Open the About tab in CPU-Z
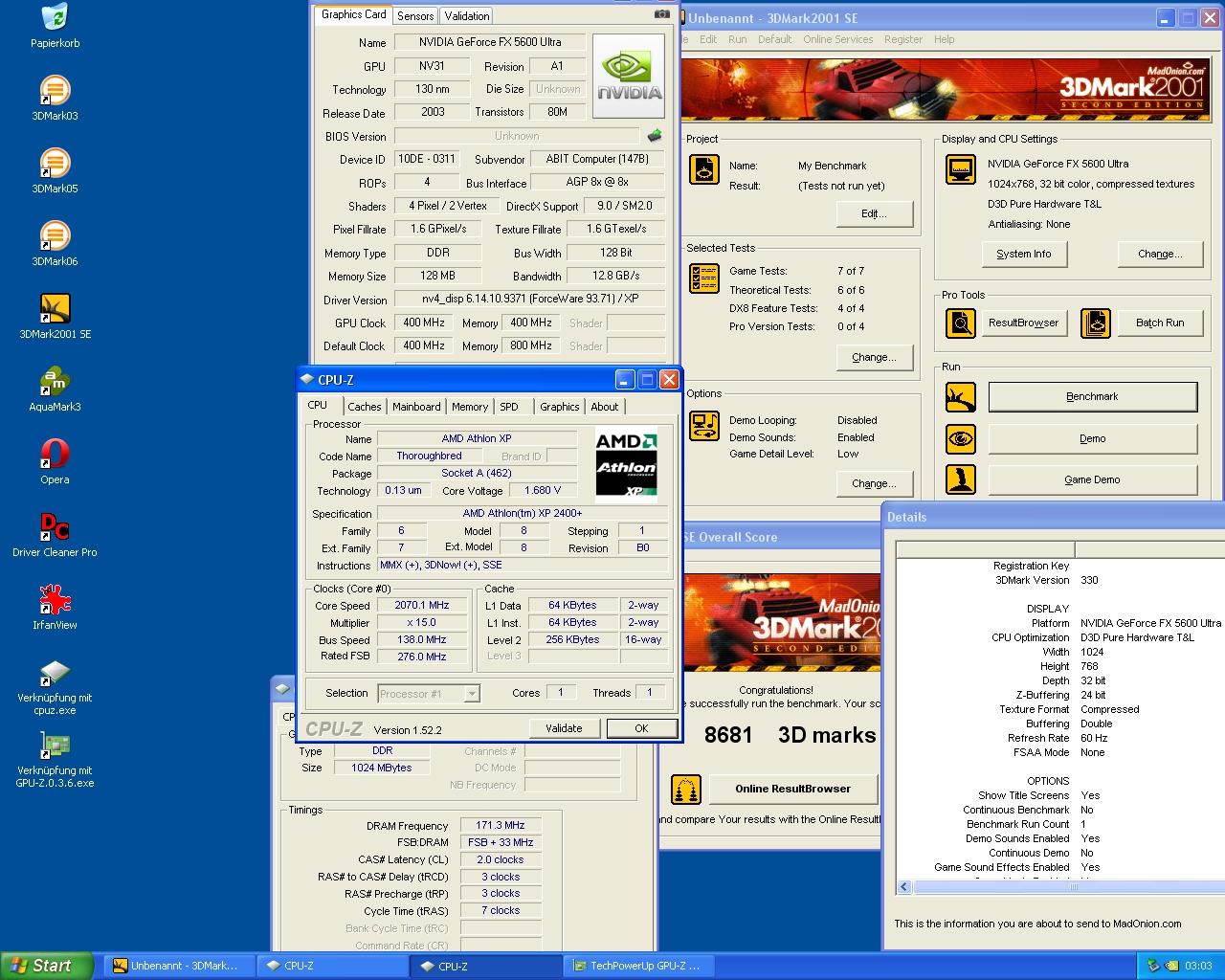The width and height of the screenshot is (1225, 980). tap(604, 407)
